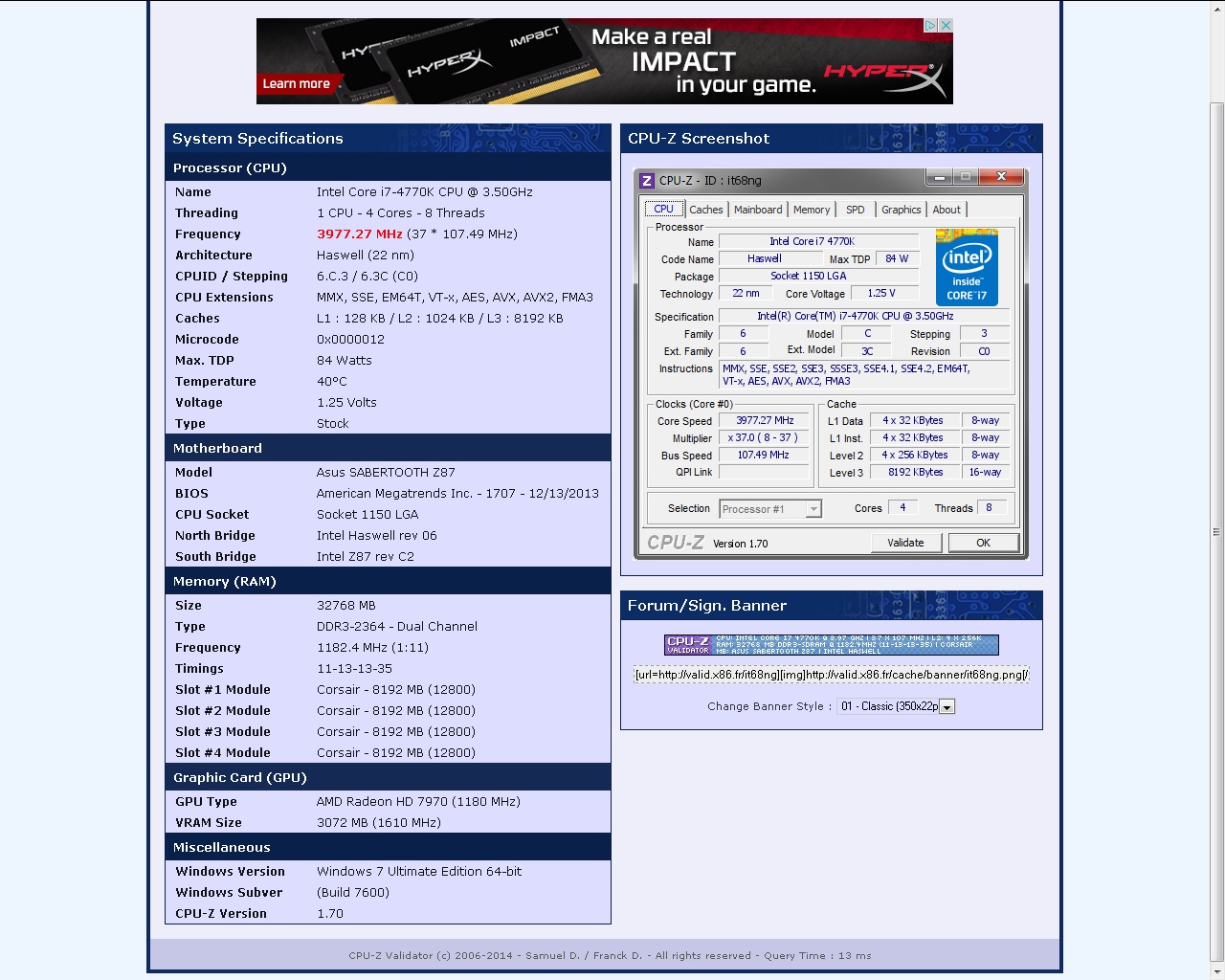
Task: Click the Graphic Card (GPU) section header
Action: coord(388,777)
